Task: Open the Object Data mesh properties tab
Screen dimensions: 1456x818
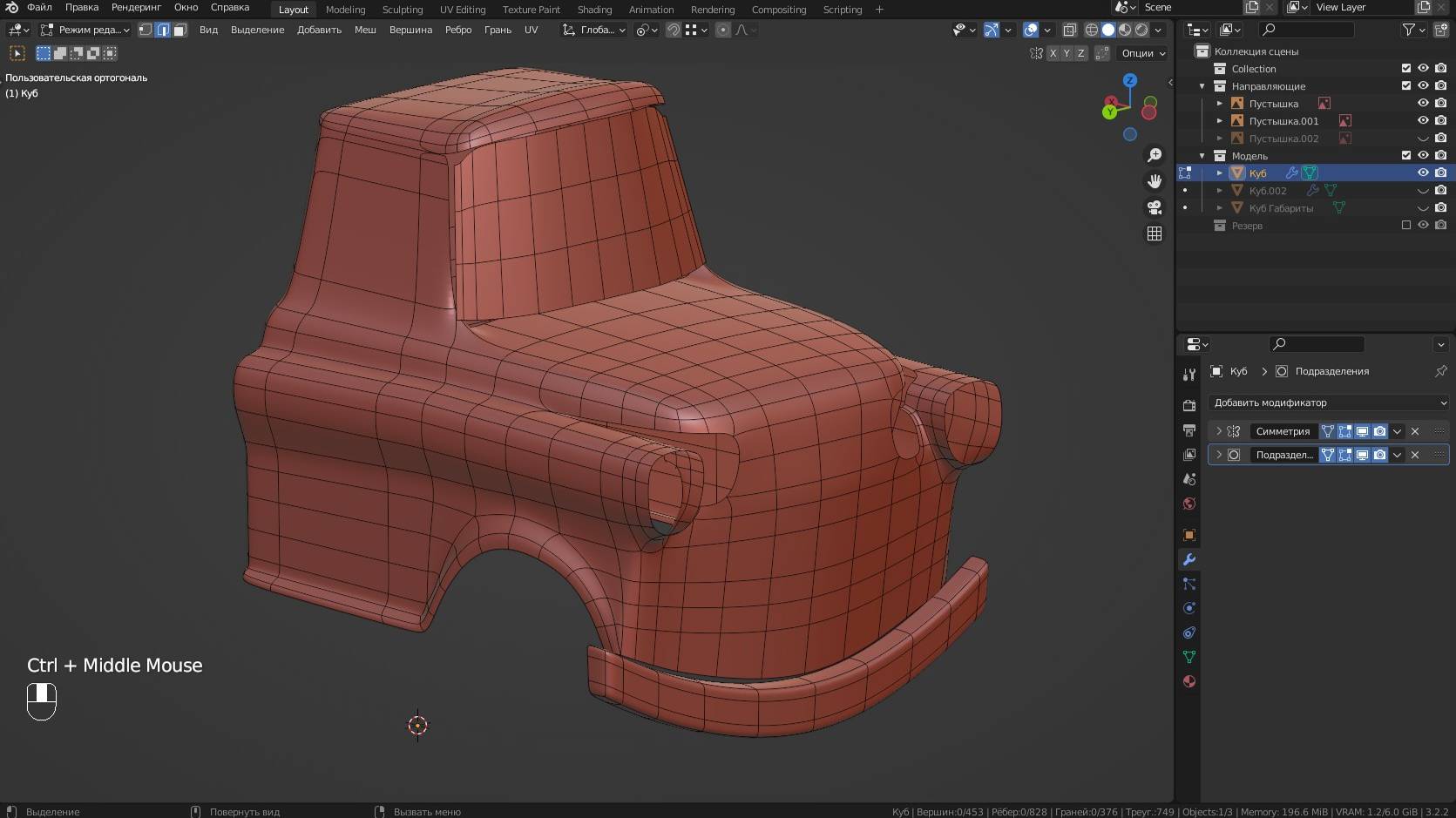Action: coord(1189,657)
